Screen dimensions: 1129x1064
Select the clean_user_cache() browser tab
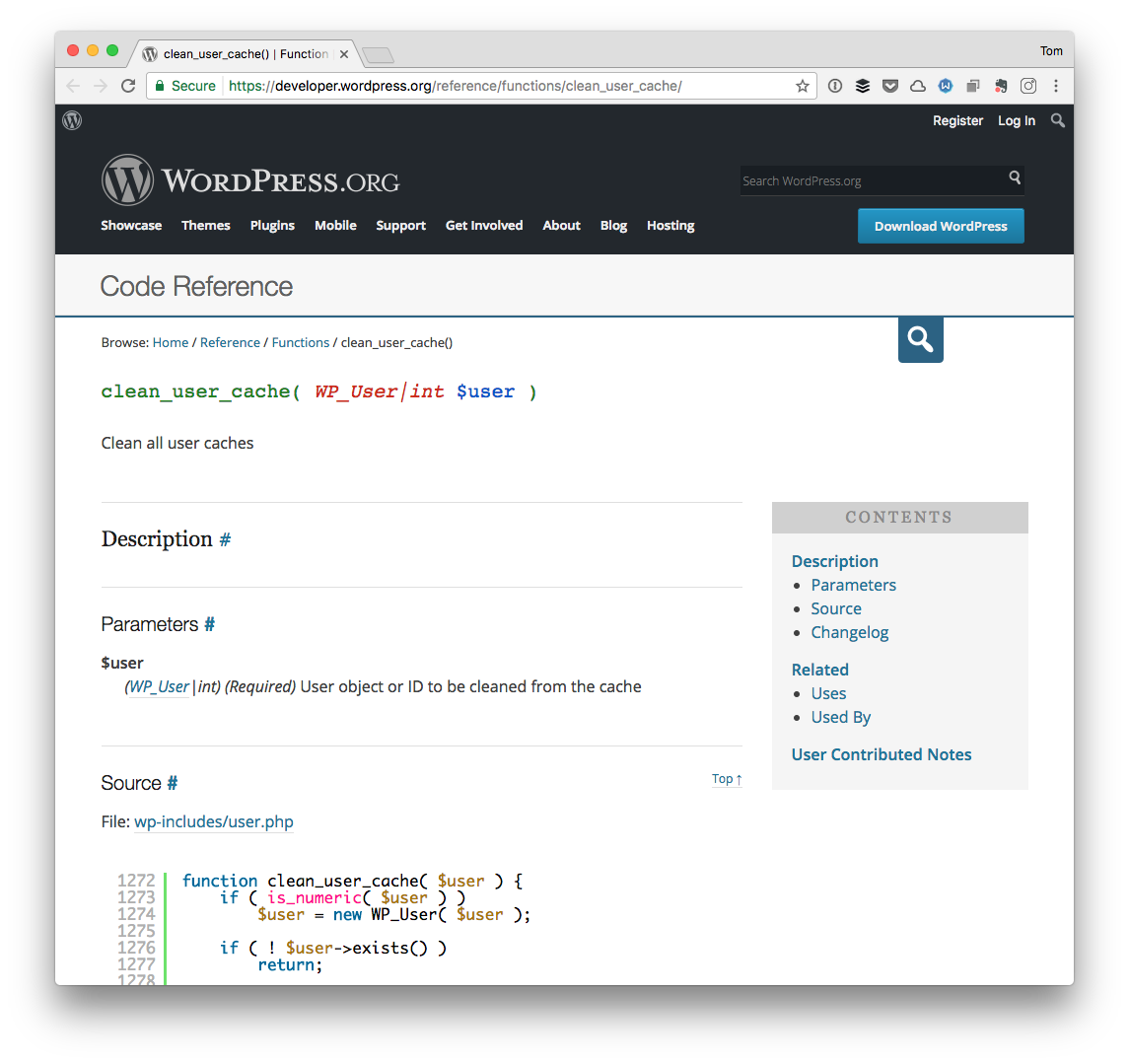pyautogui.click(x=237, y=54)
